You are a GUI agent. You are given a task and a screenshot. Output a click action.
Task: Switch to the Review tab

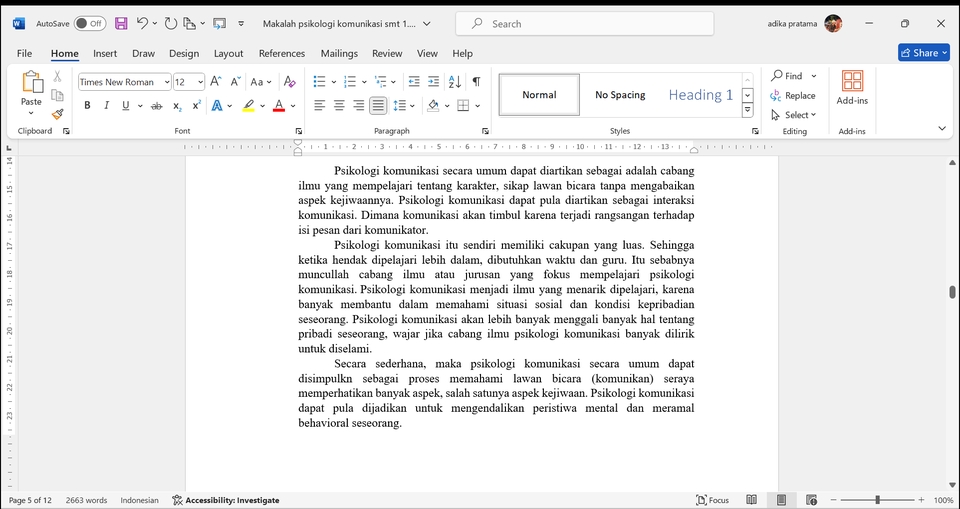(x=387, y=53)
